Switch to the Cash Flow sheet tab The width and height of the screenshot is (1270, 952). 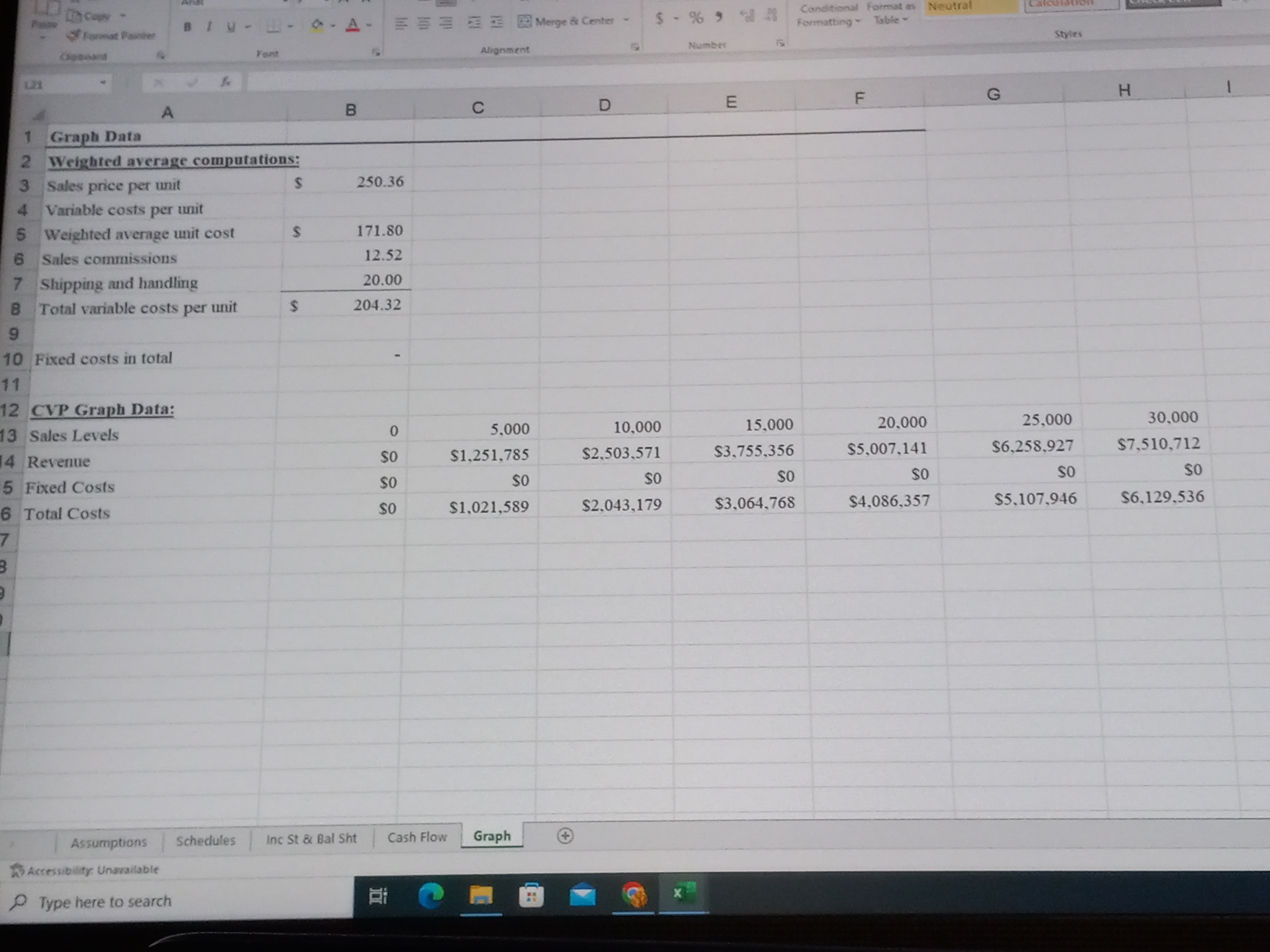(417, 837)
